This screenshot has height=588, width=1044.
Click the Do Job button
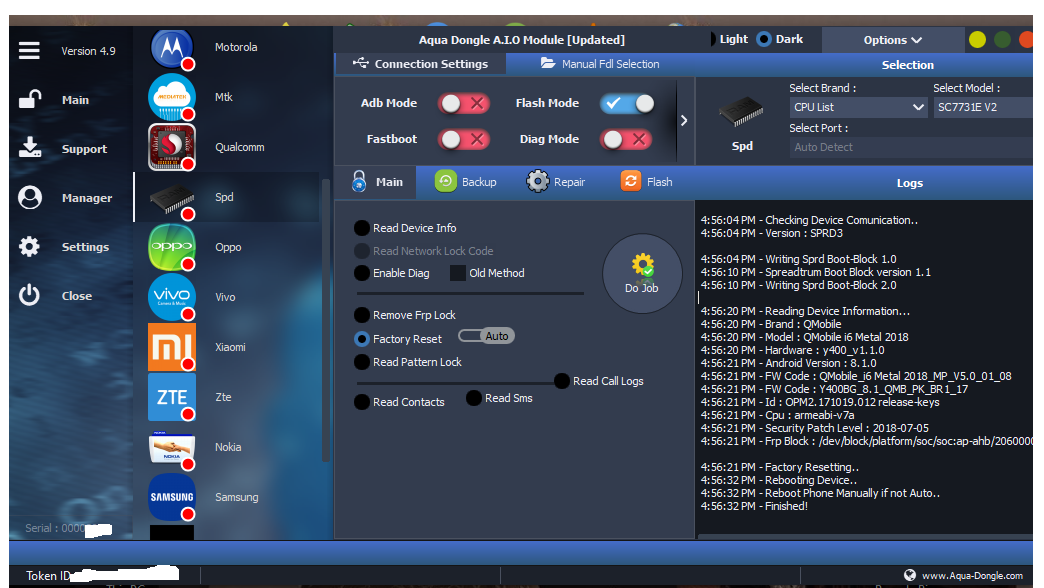[x=642, y=273]
